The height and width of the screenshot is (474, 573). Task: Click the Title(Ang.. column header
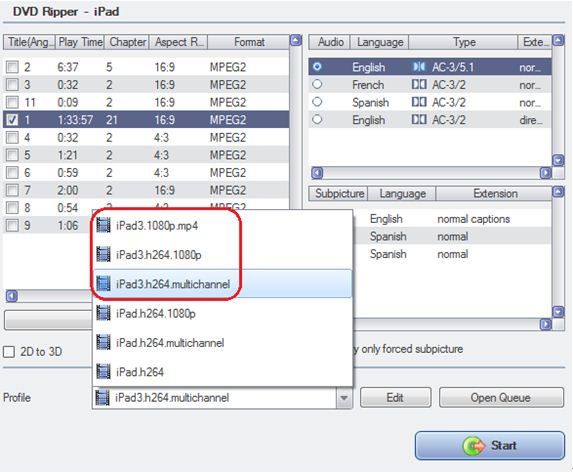point(29,42)
